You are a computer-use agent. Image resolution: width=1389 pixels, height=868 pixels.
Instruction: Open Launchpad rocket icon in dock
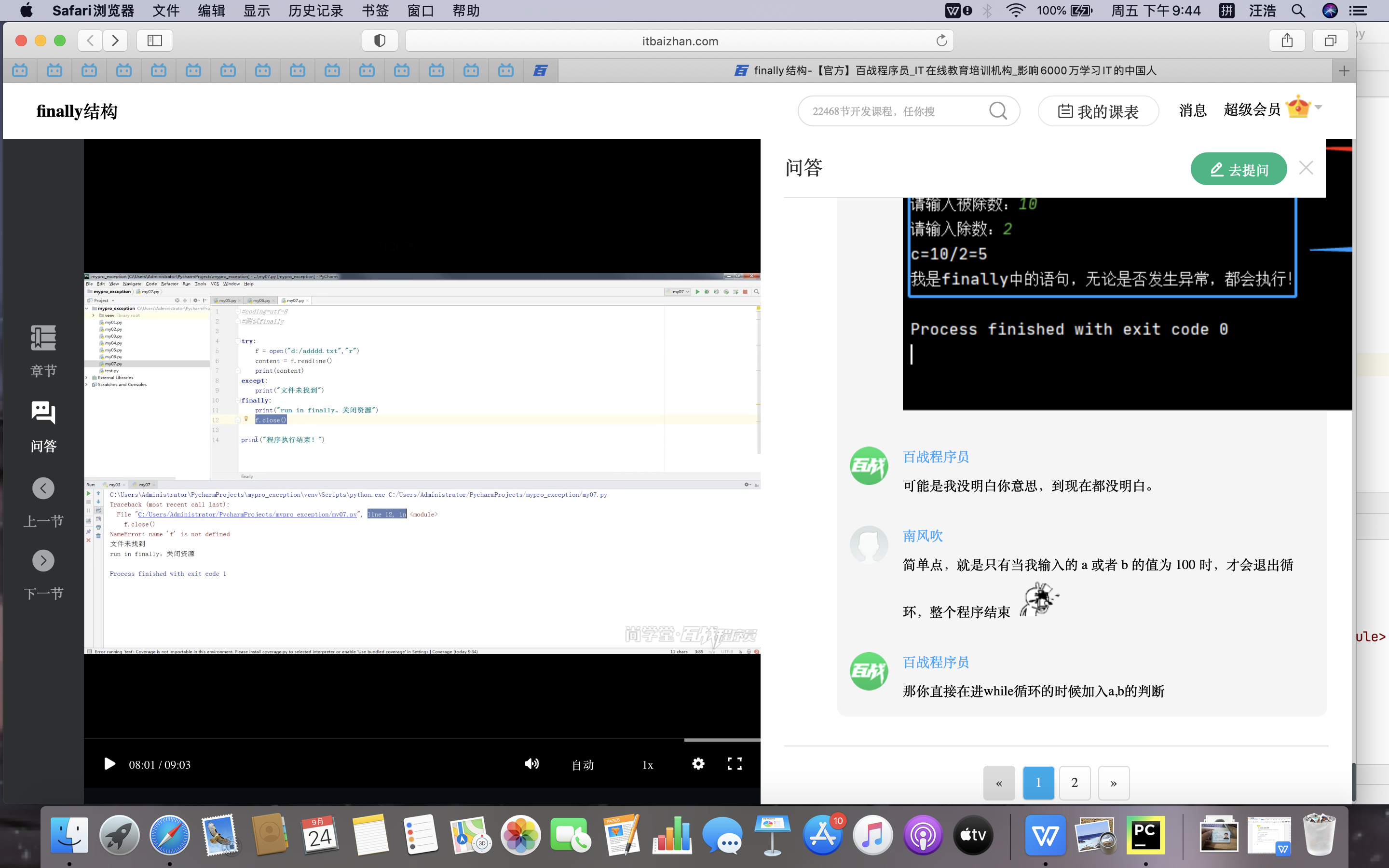[x=120, y=835]
